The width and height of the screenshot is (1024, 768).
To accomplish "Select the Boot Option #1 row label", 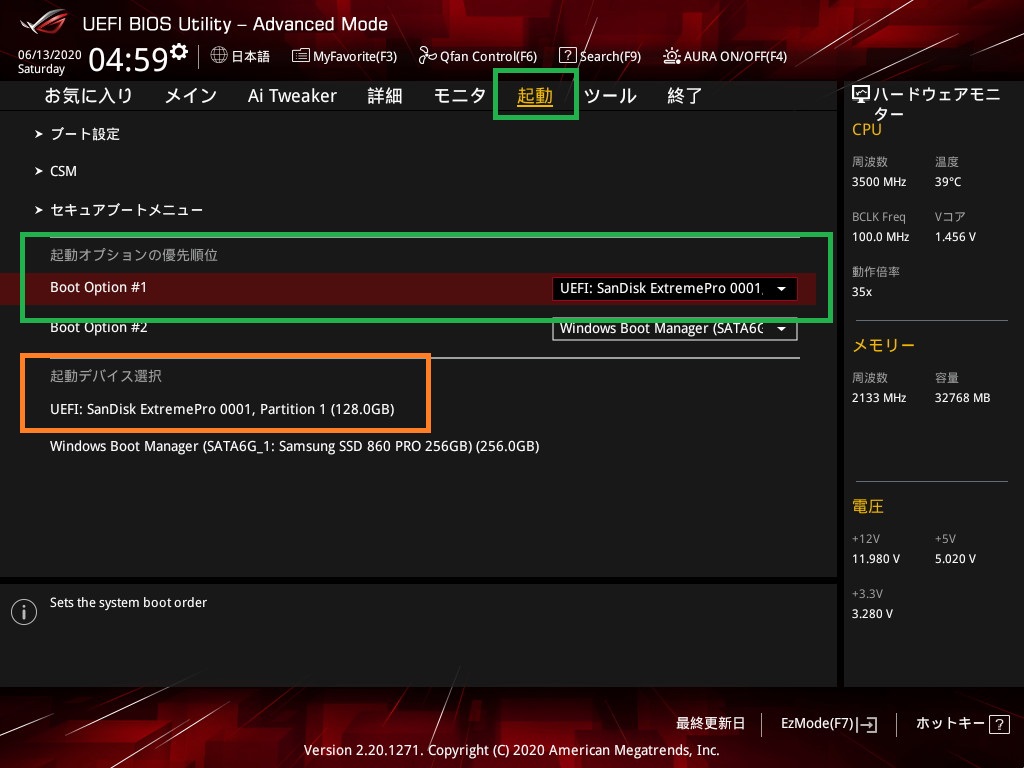I will pyautogui.click(x=99, y=287).
